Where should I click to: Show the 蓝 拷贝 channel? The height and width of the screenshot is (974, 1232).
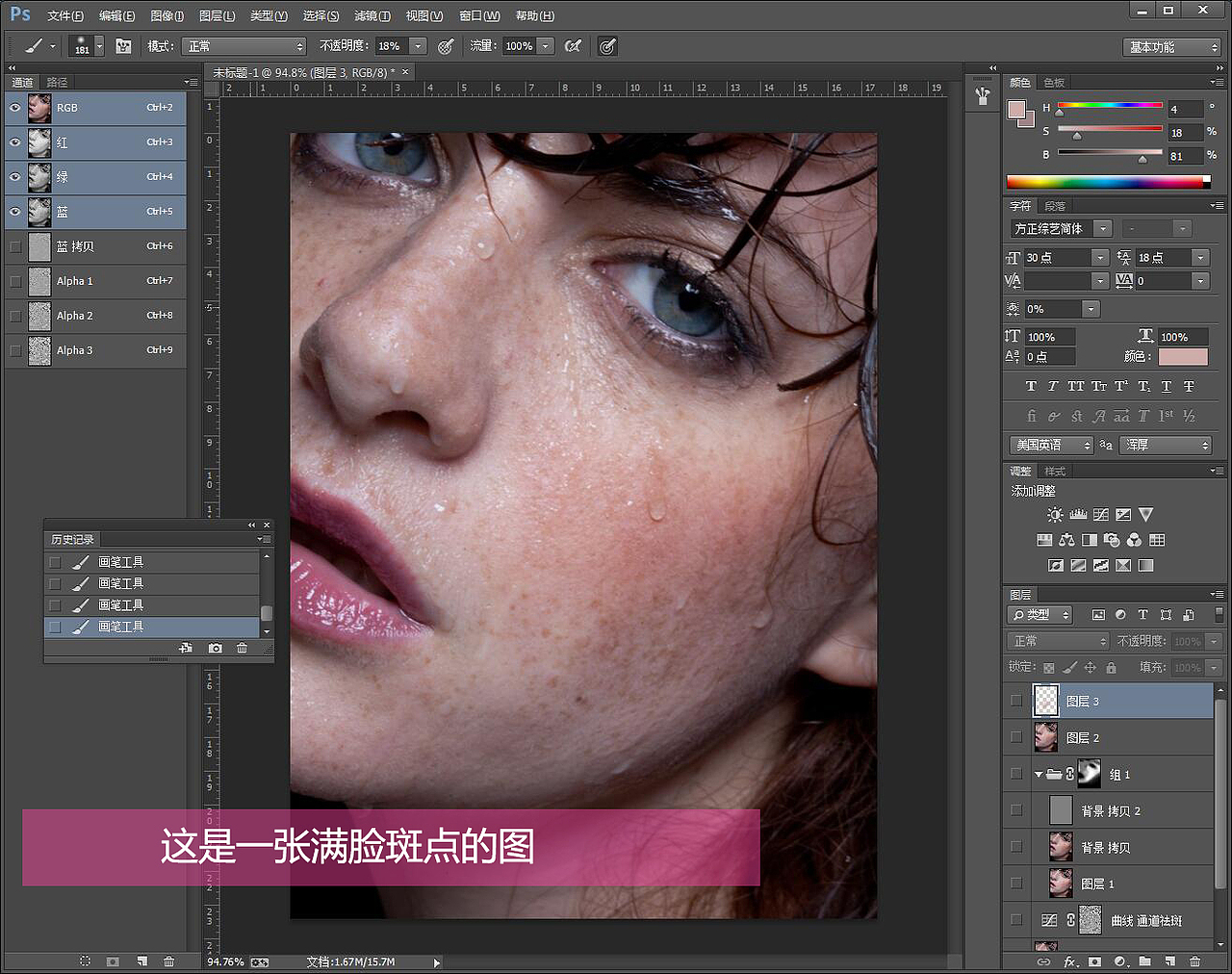click(14, 246)
